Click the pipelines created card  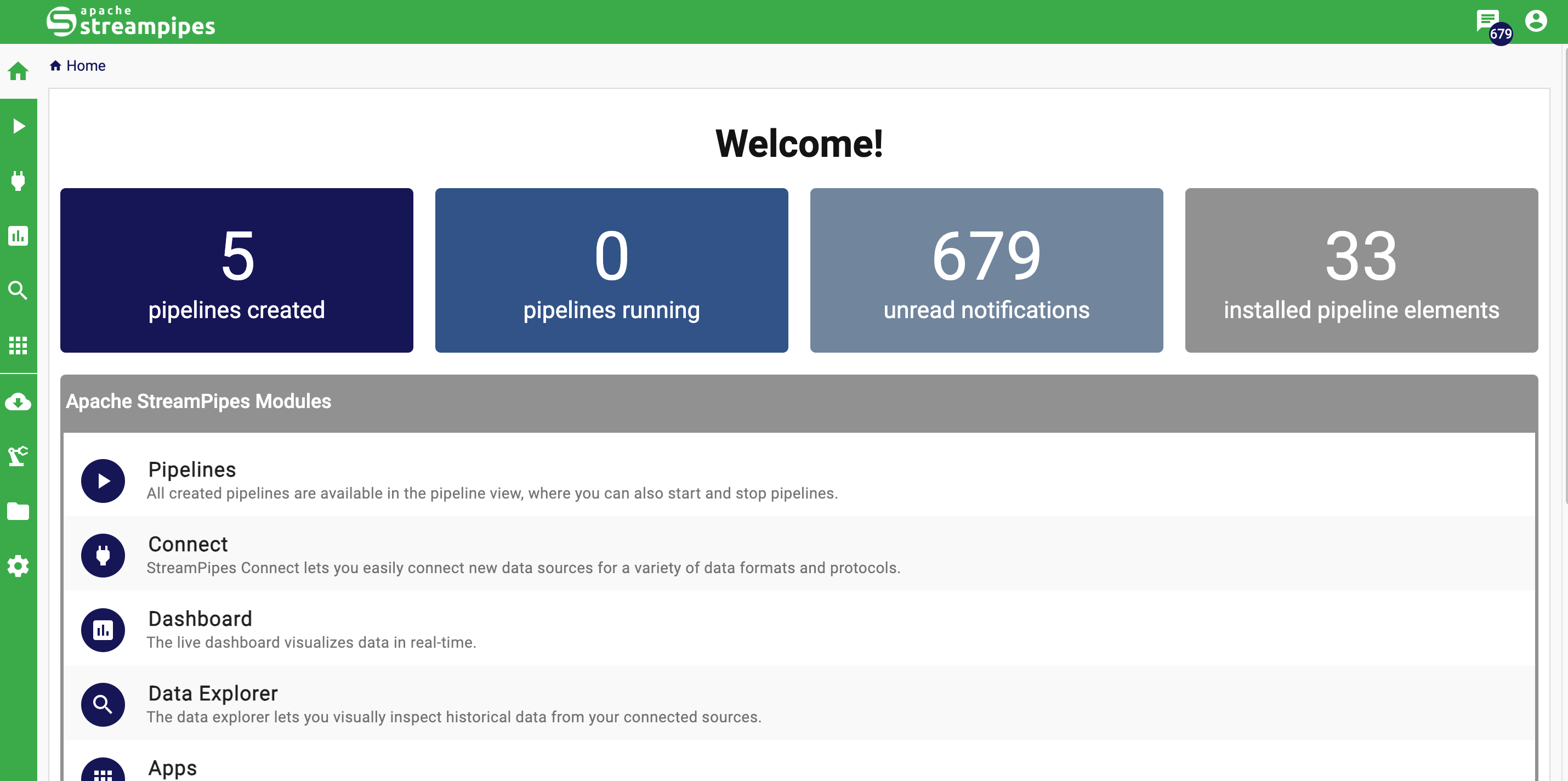pos(236,270)
